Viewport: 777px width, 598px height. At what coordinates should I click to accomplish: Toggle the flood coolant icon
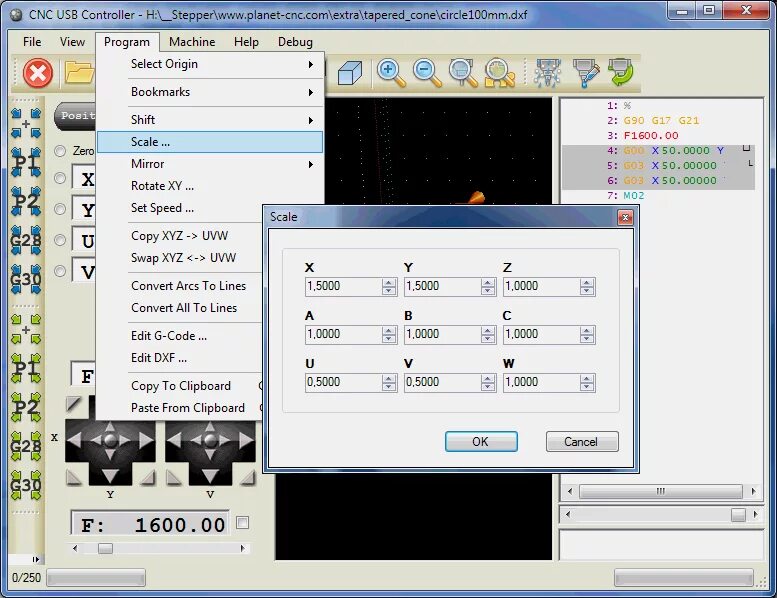(585, 73)
